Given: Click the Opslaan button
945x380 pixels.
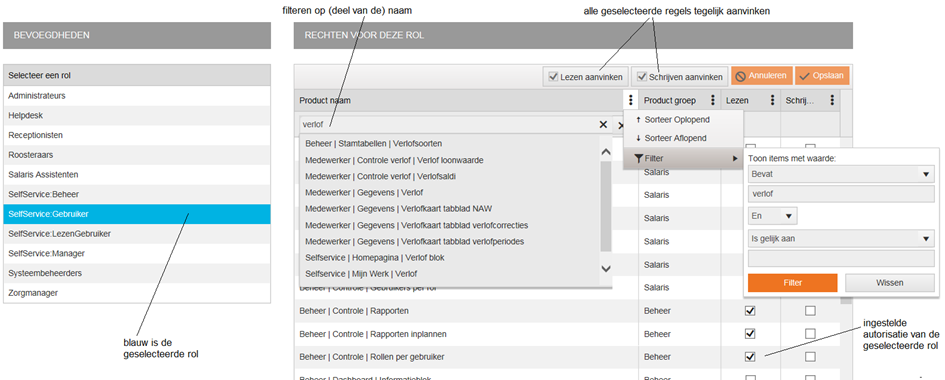Looking at the screenshot, I should click(x=822, y=76).
